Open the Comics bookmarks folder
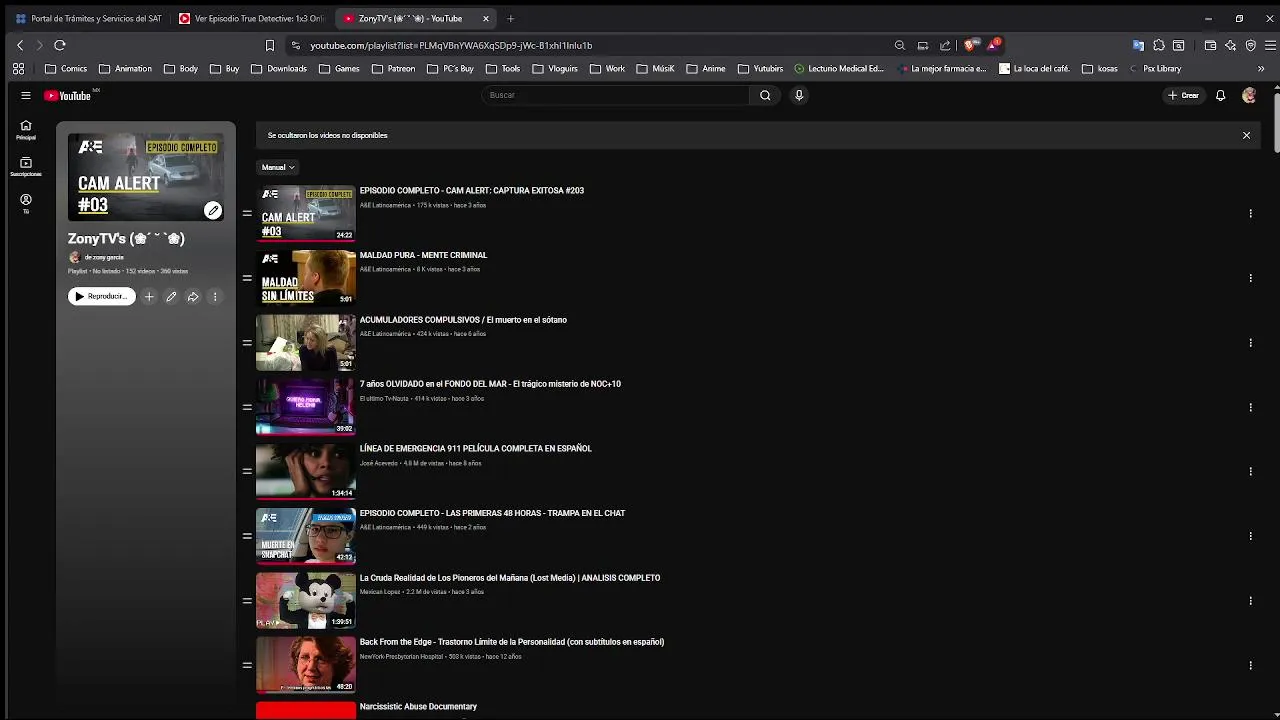The width and height of the screenshot is (1280, 720). click(66, 69)
